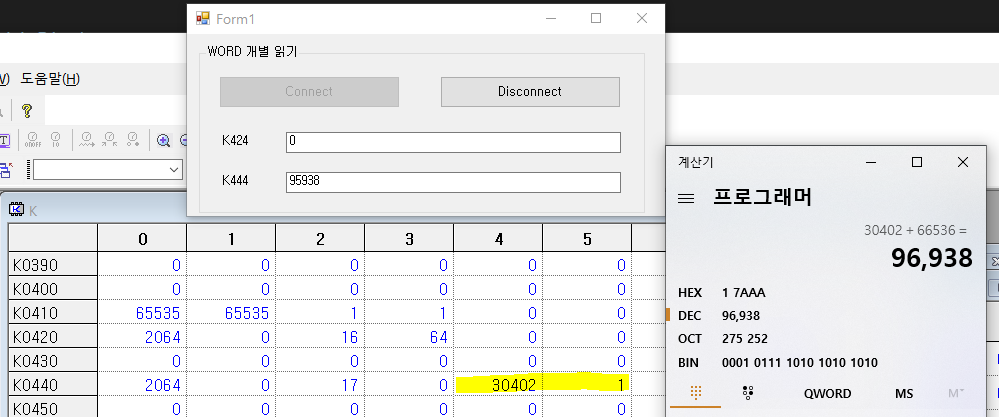Click 2064 in the K0440 row
Viewport: 999px width, 417px height.
point(142,385)
